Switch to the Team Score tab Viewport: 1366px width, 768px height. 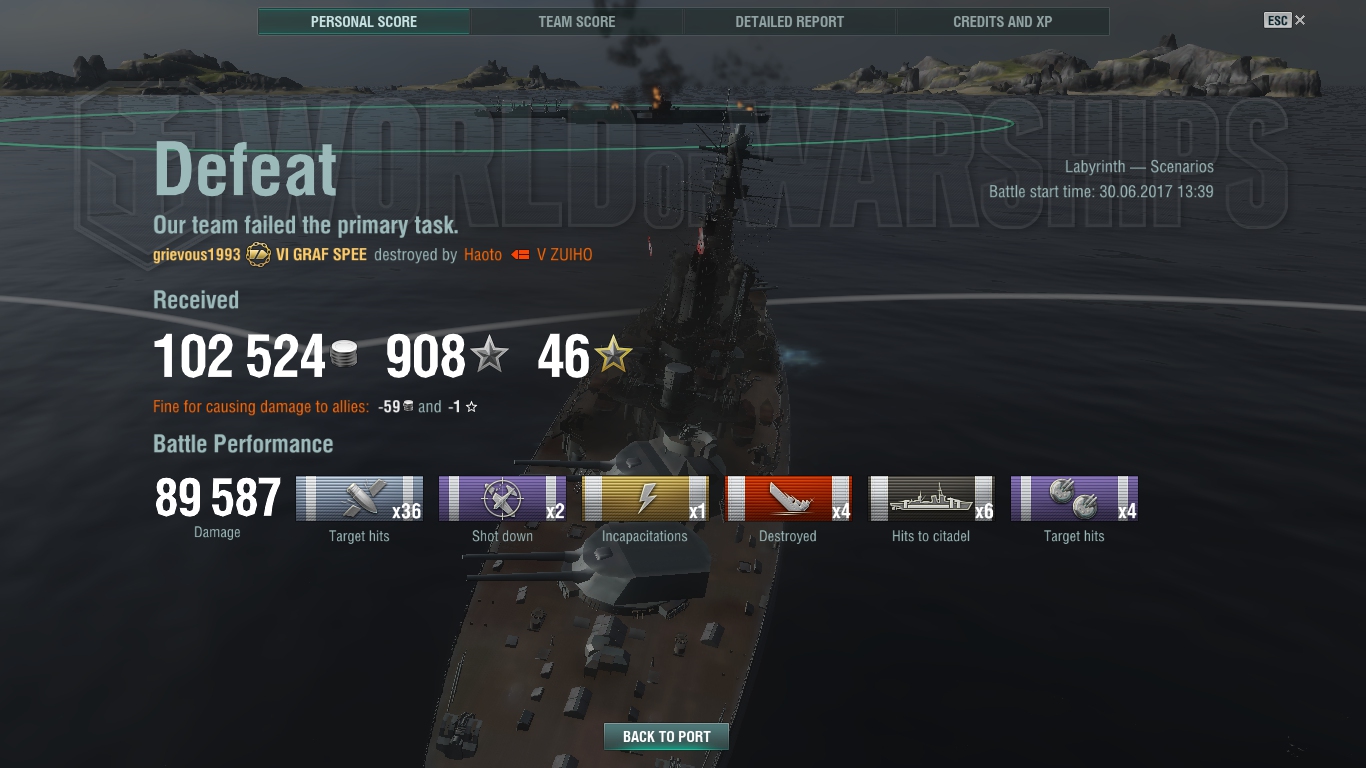(x=577, y=21)
